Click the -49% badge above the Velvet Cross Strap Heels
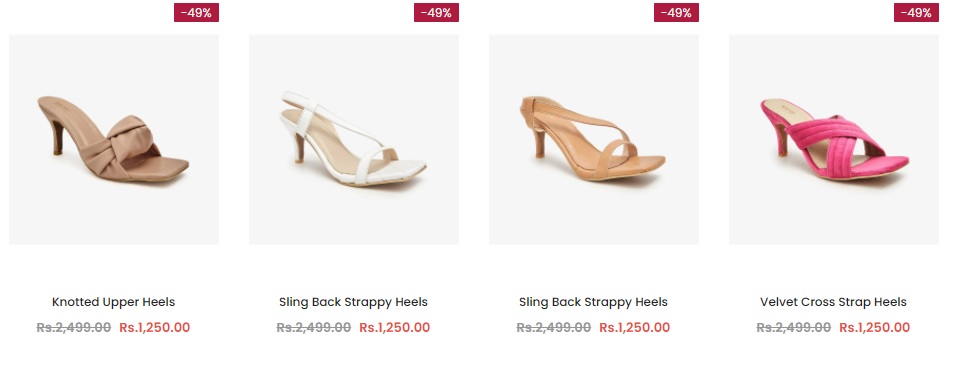The image size is (973, 381). click(x=917, y=12)
